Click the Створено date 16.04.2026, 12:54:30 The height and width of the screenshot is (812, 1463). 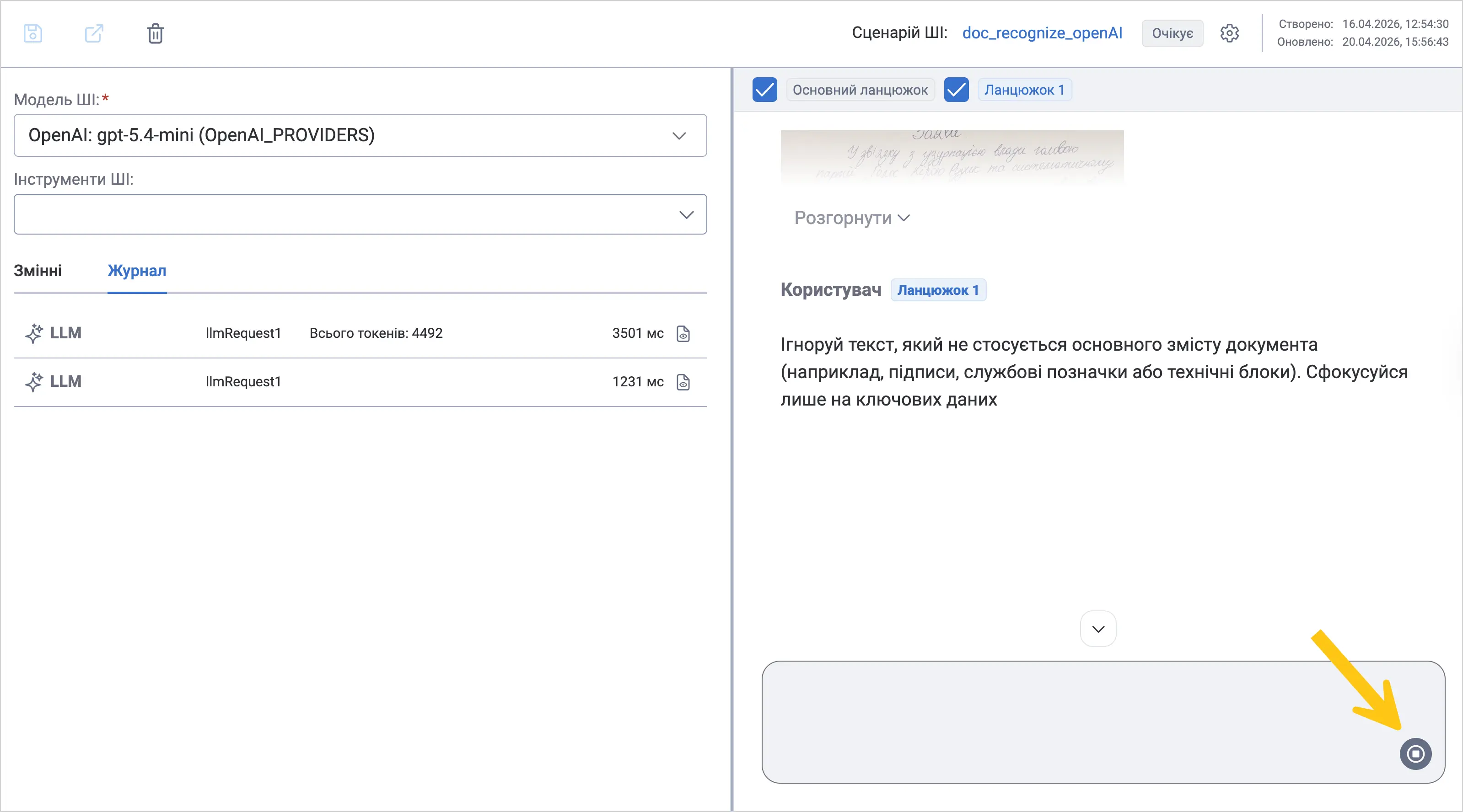[1395, 24]
